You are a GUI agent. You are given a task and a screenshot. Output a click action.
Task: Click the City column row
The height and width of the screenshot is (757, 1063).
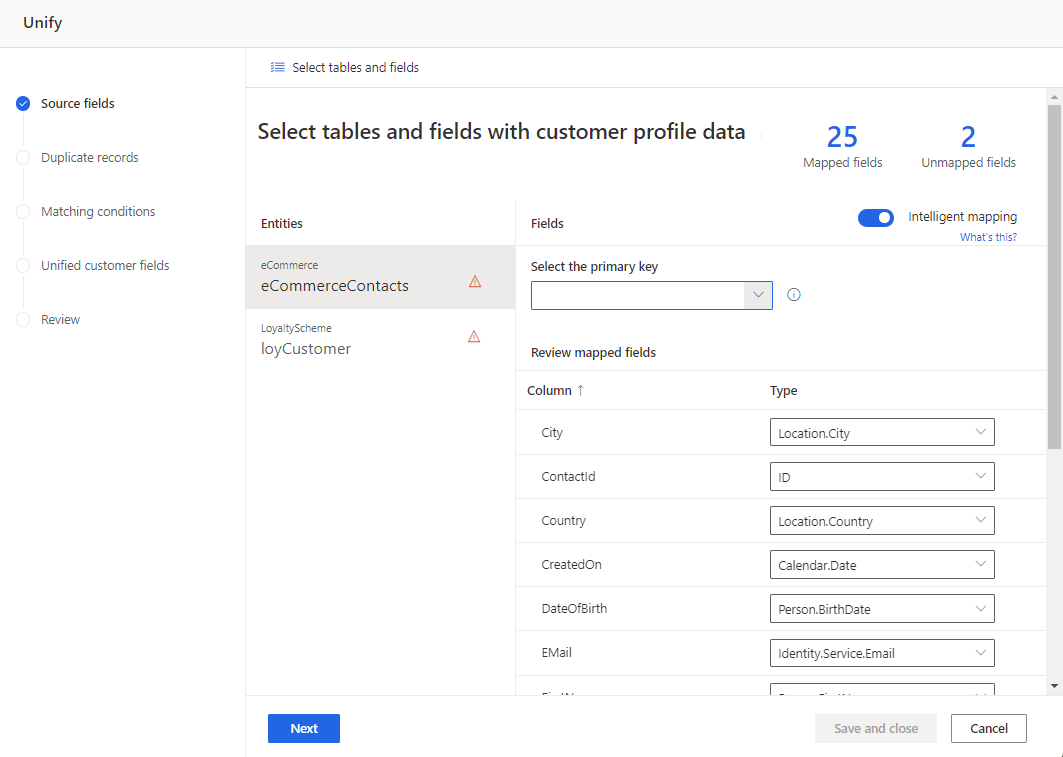(781, 432)
